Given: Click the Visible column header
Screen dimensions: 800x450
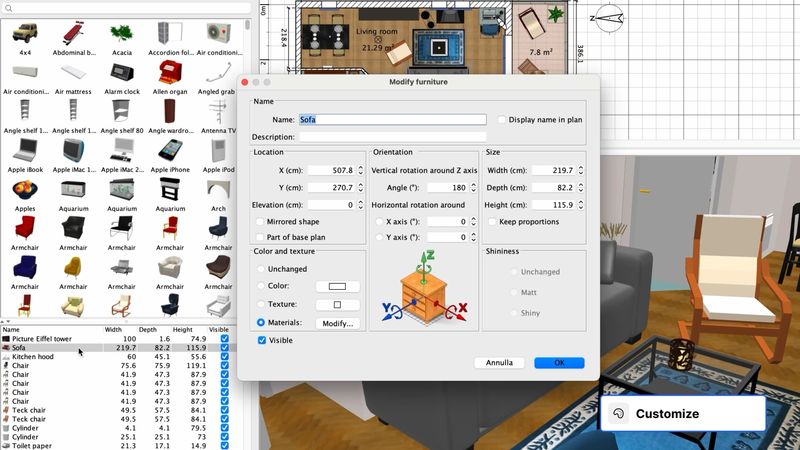Looking at the screenshot, I should [221, 330].
